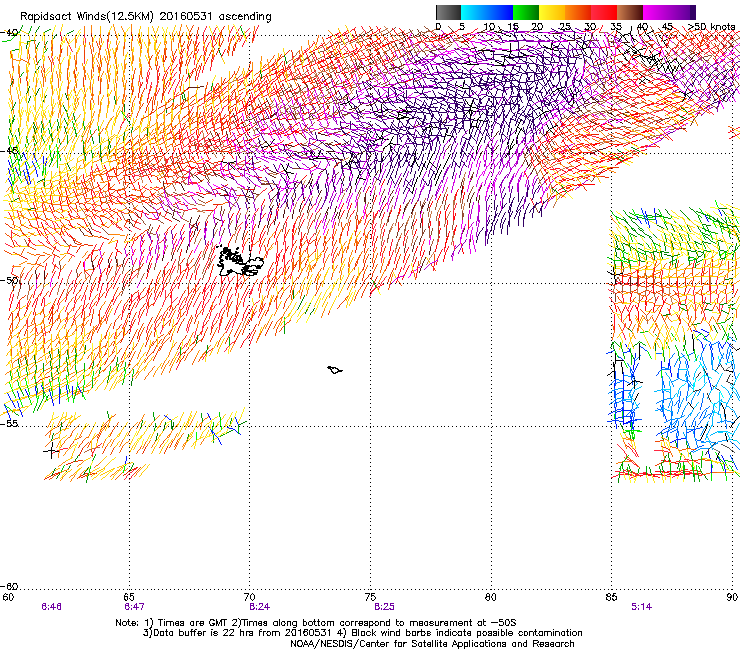Click the '75' longitude axis label

point(370,597)
